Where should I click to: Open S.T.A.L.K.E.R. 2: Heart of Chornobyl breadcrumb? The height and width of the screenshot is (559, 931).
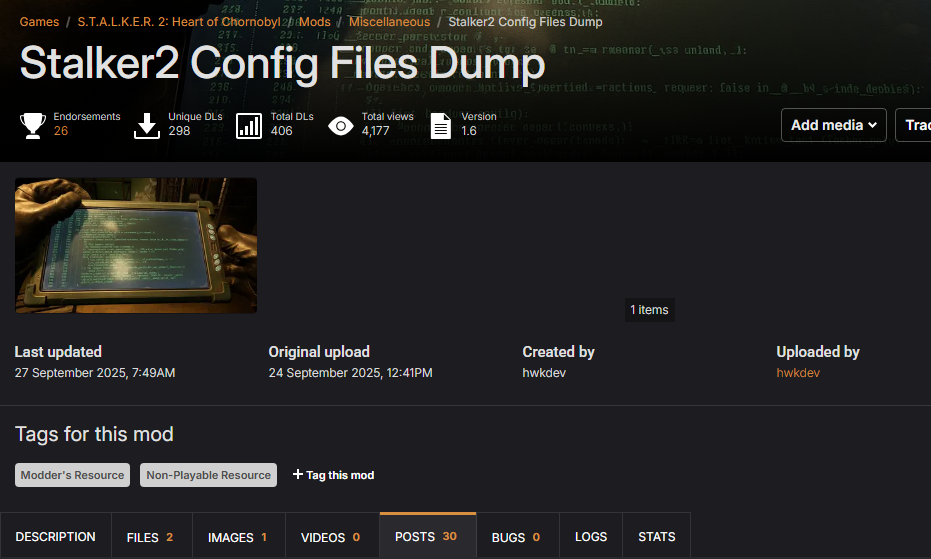pyautogui.click(x=179, y=22)
